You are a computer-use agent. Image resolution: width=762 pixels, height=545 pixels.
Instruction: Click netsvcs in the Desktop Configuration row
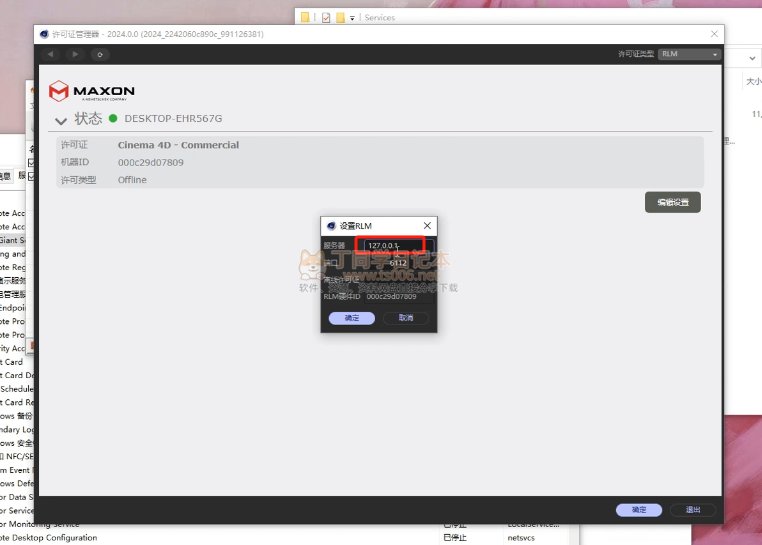pyautogui.click(x=521, y=538)
